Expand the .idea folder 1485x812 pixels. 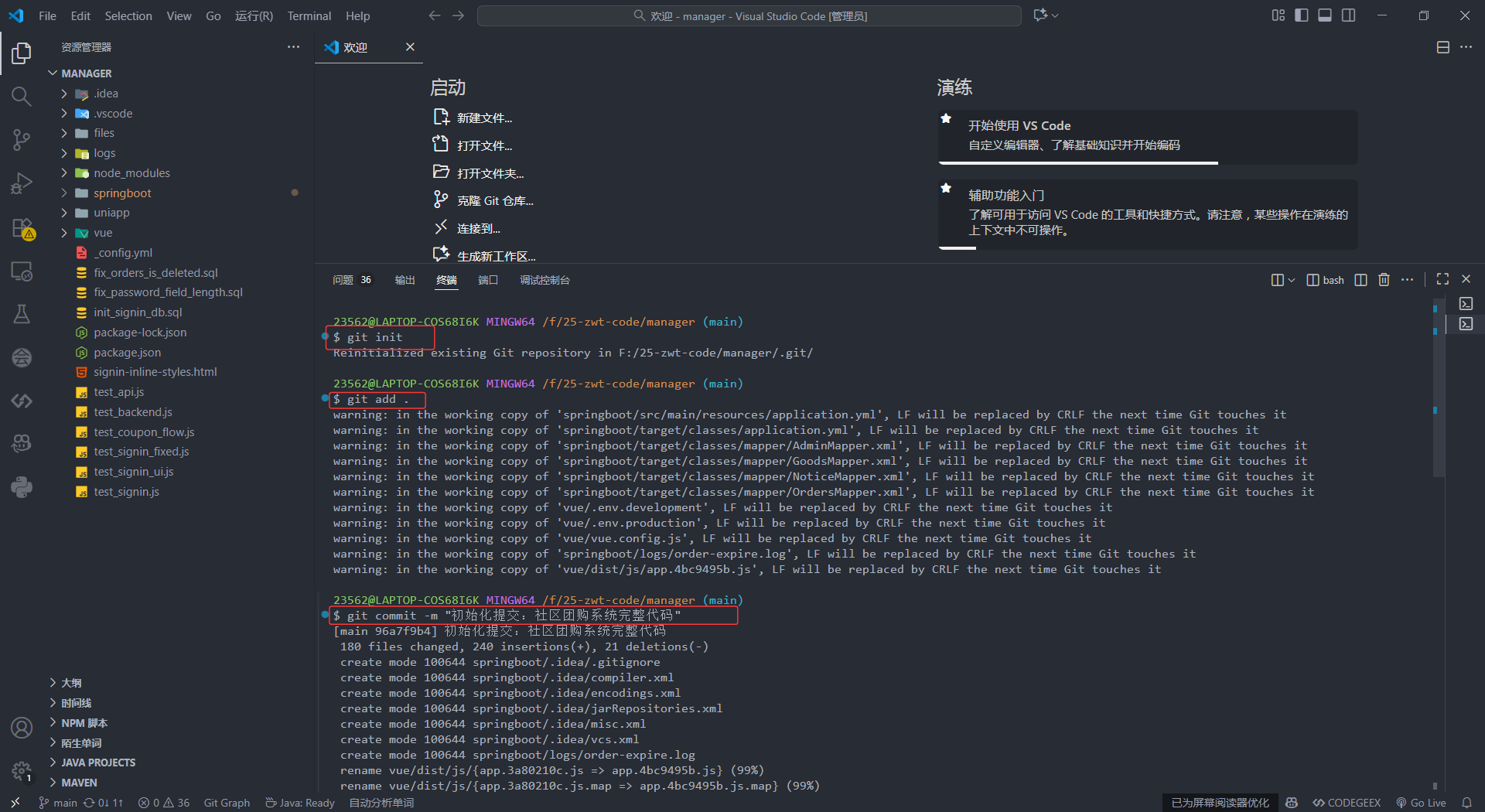64,94
